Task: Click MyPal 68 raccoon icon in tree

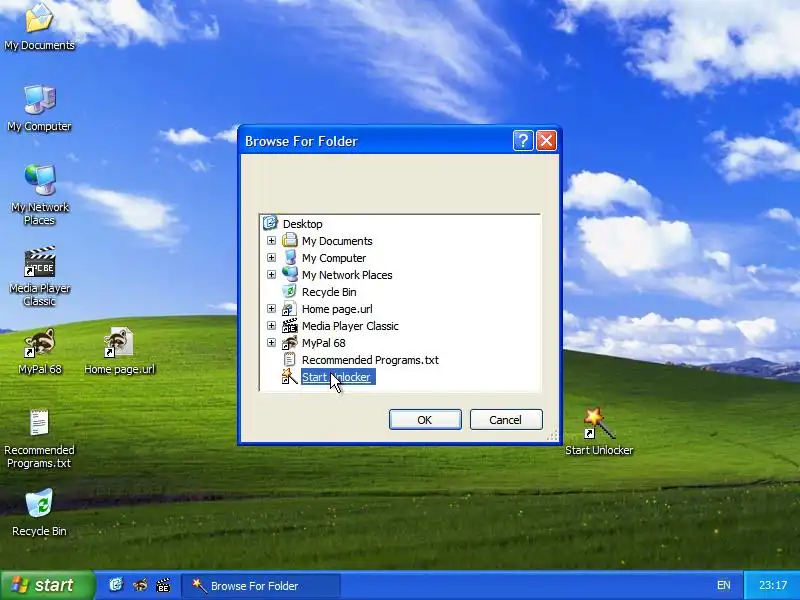Action: (x=290, y=342)
